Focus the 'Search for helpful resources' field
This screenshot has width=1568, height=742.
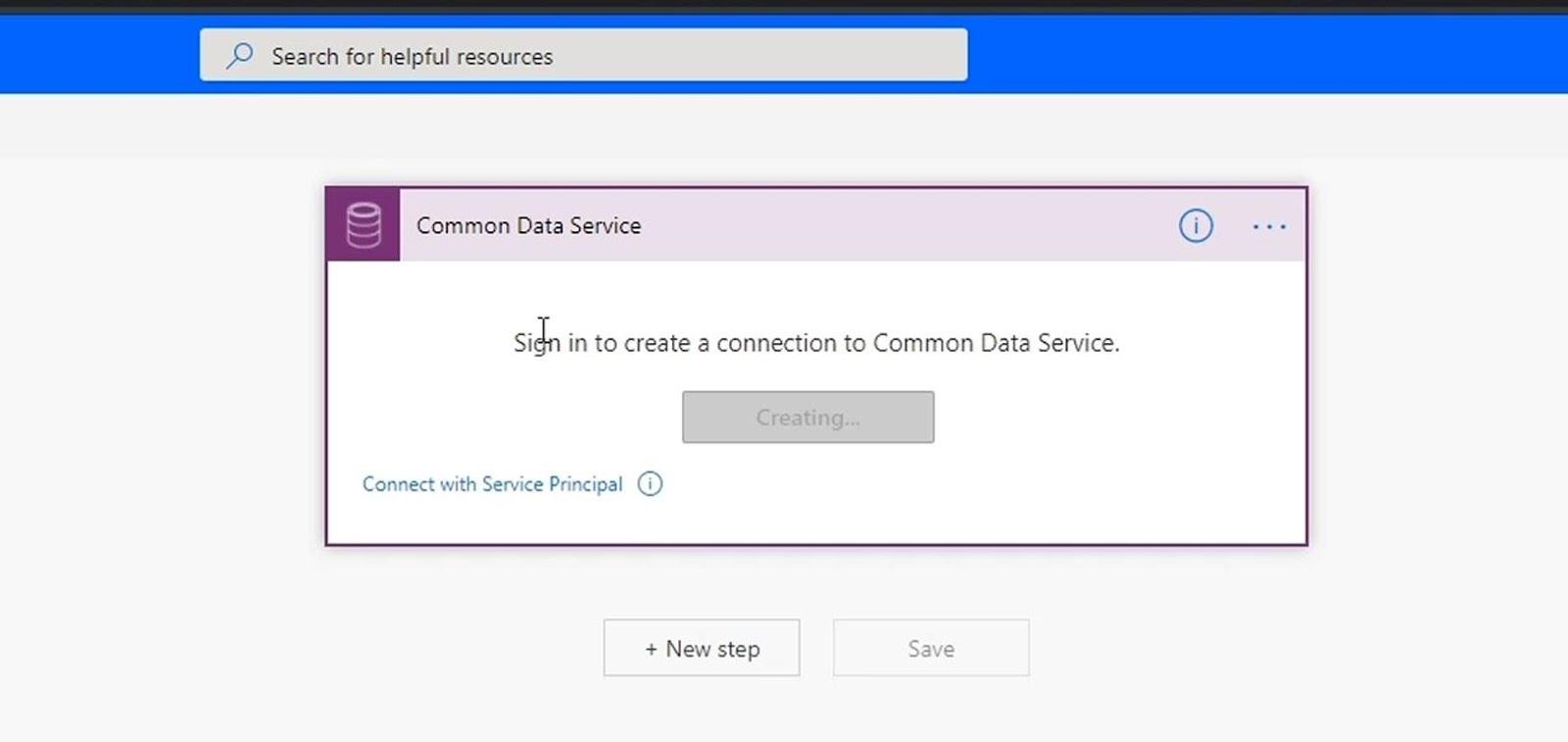(583, 55)
